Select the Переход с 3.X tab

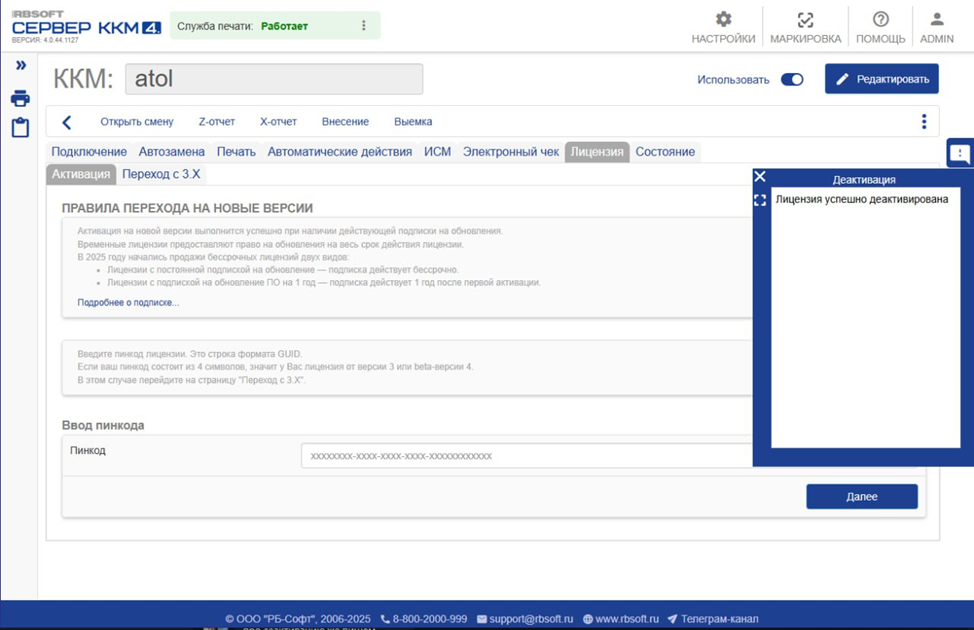(x=161, y=174)
